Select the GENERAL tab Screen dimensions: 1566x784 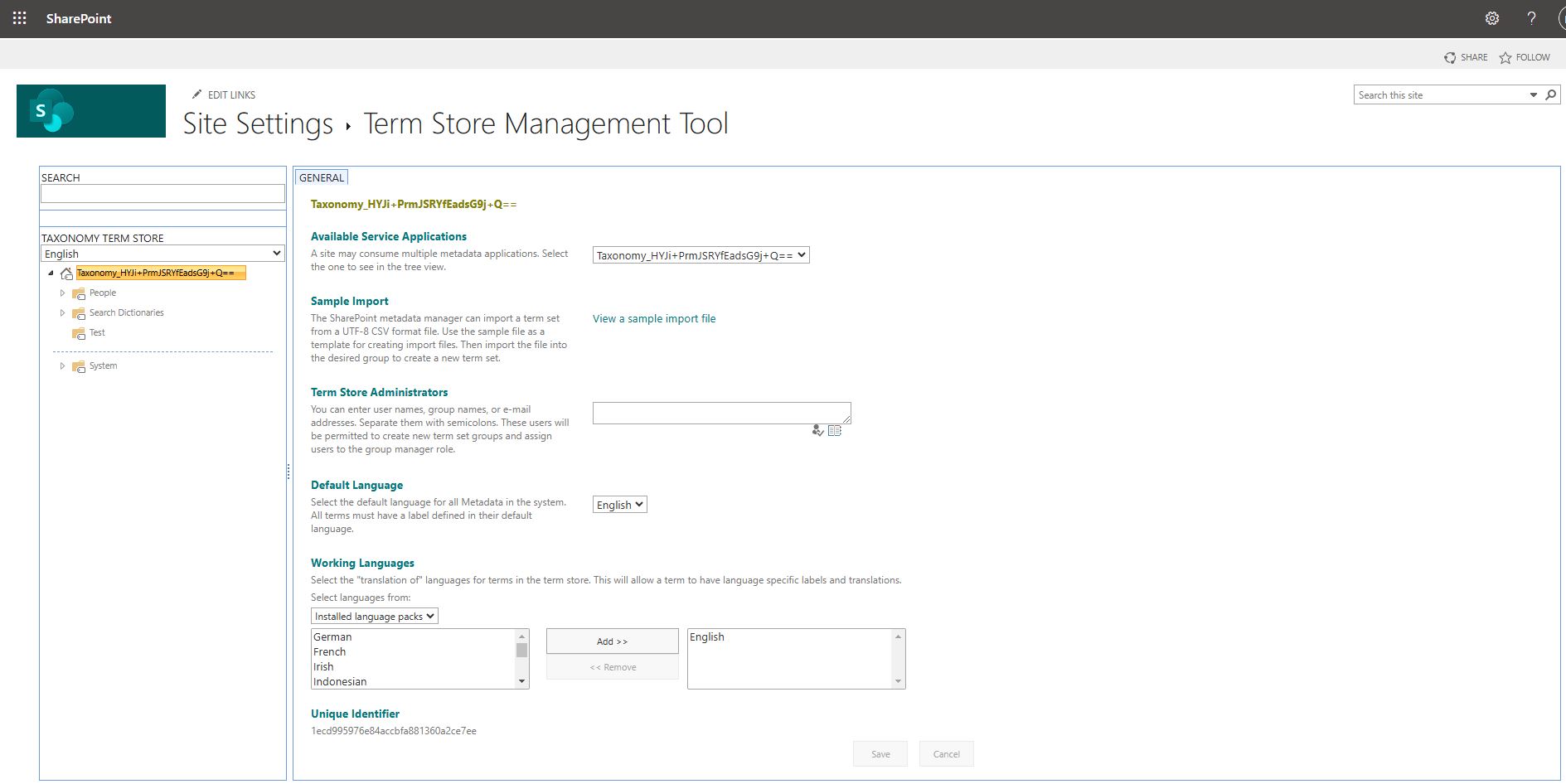pyautogui.click(x=322, y=177)
